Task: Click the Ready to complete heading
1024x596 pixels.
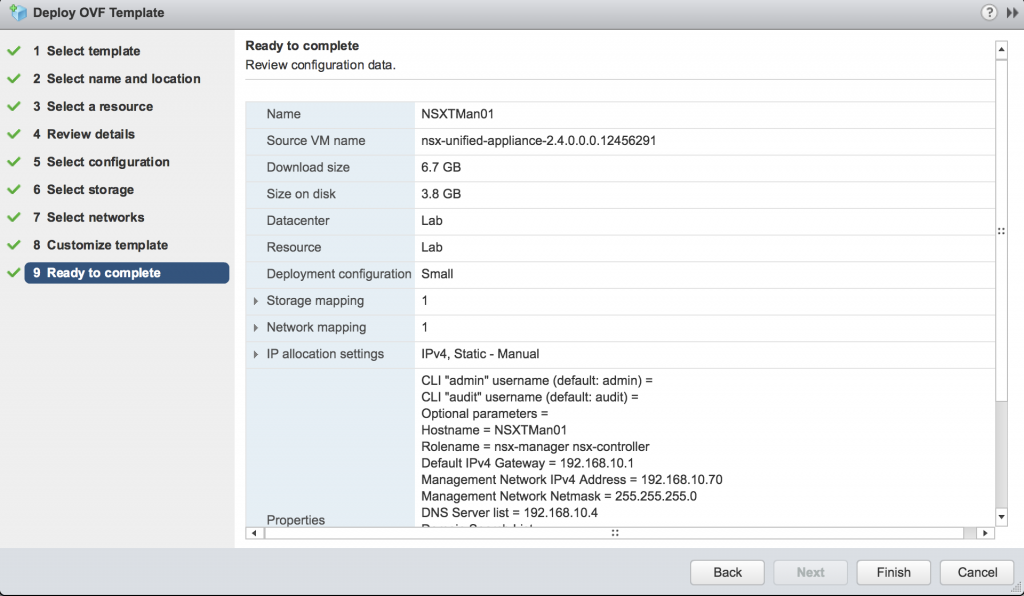Action: click(x=302, y=46)
